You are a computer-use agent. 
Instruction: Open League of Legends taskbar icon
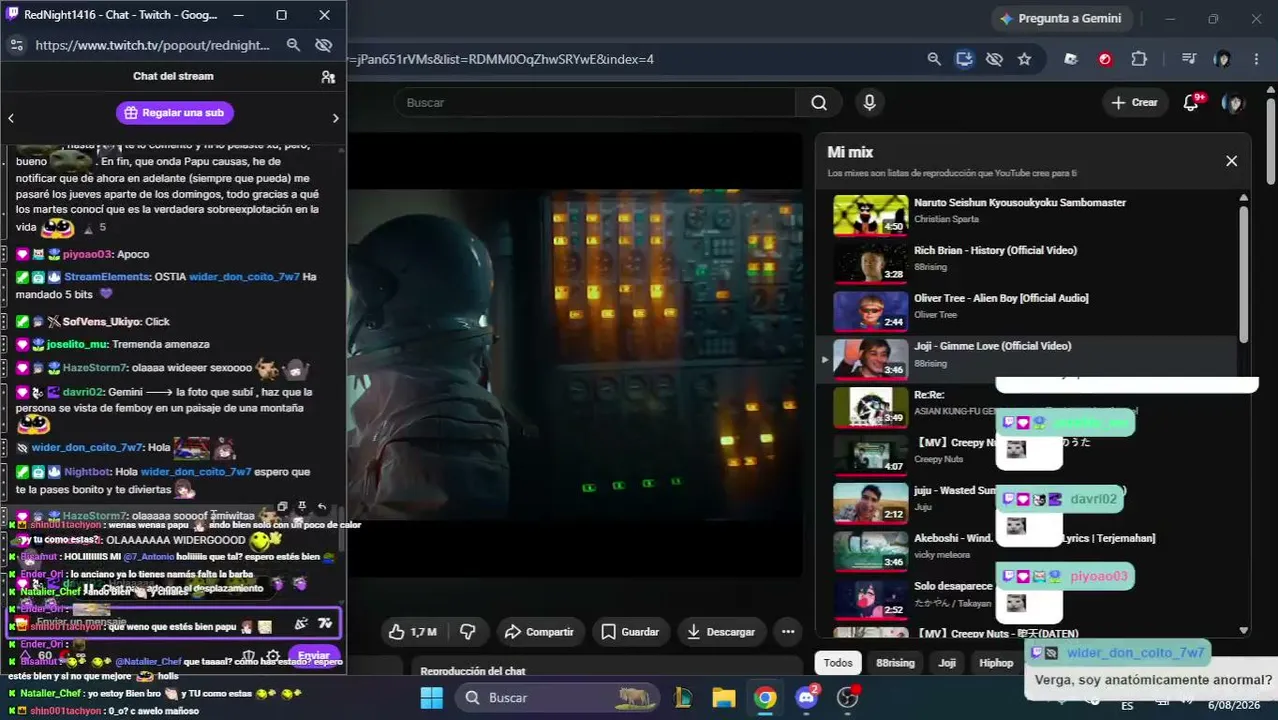tap(684, 697)
